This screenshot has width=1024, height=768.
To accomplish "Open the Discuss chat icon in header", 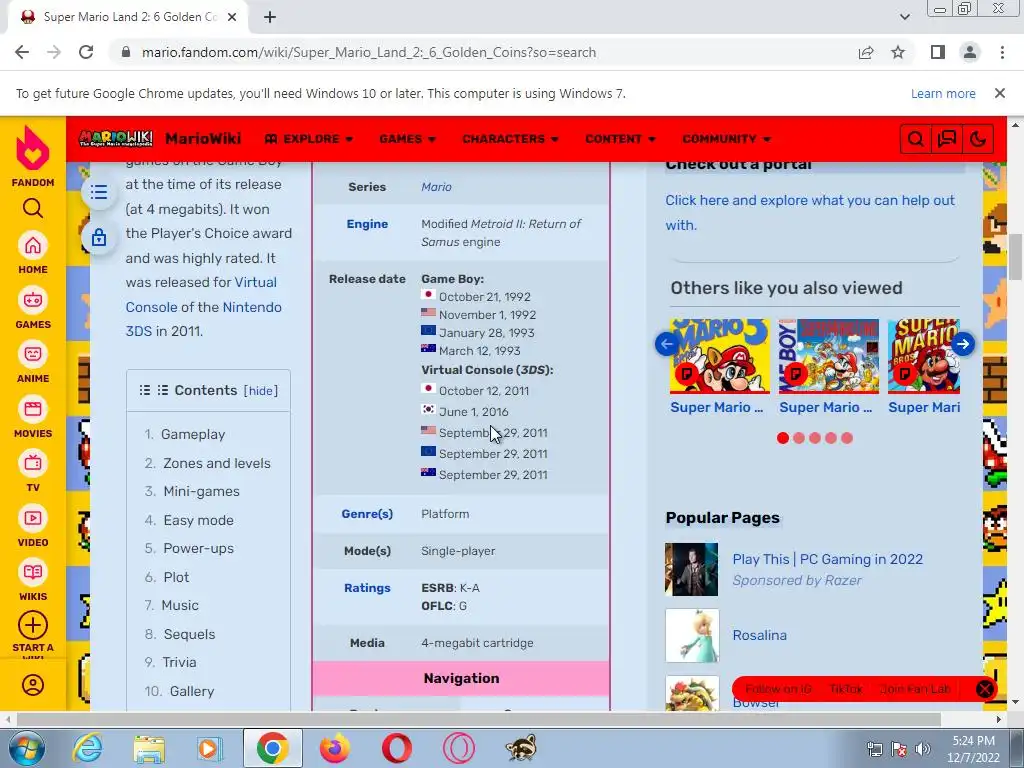I will pos(946,139).
